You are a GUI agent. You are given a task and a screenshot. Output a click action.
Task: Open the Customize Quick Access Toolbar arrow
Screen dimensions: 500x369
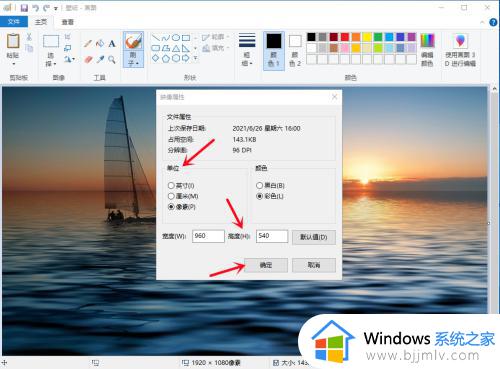[x=56, y=8]
